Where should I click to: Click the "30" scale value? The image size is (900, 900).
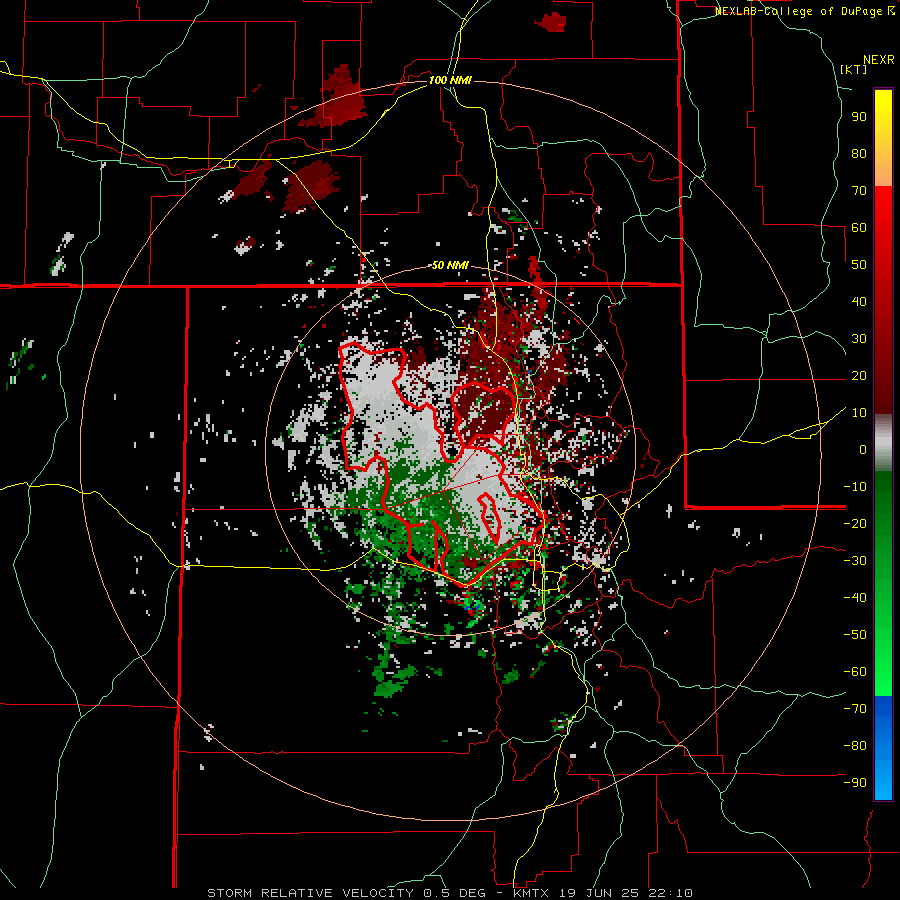pyautogui.click(x=859, y=339)
